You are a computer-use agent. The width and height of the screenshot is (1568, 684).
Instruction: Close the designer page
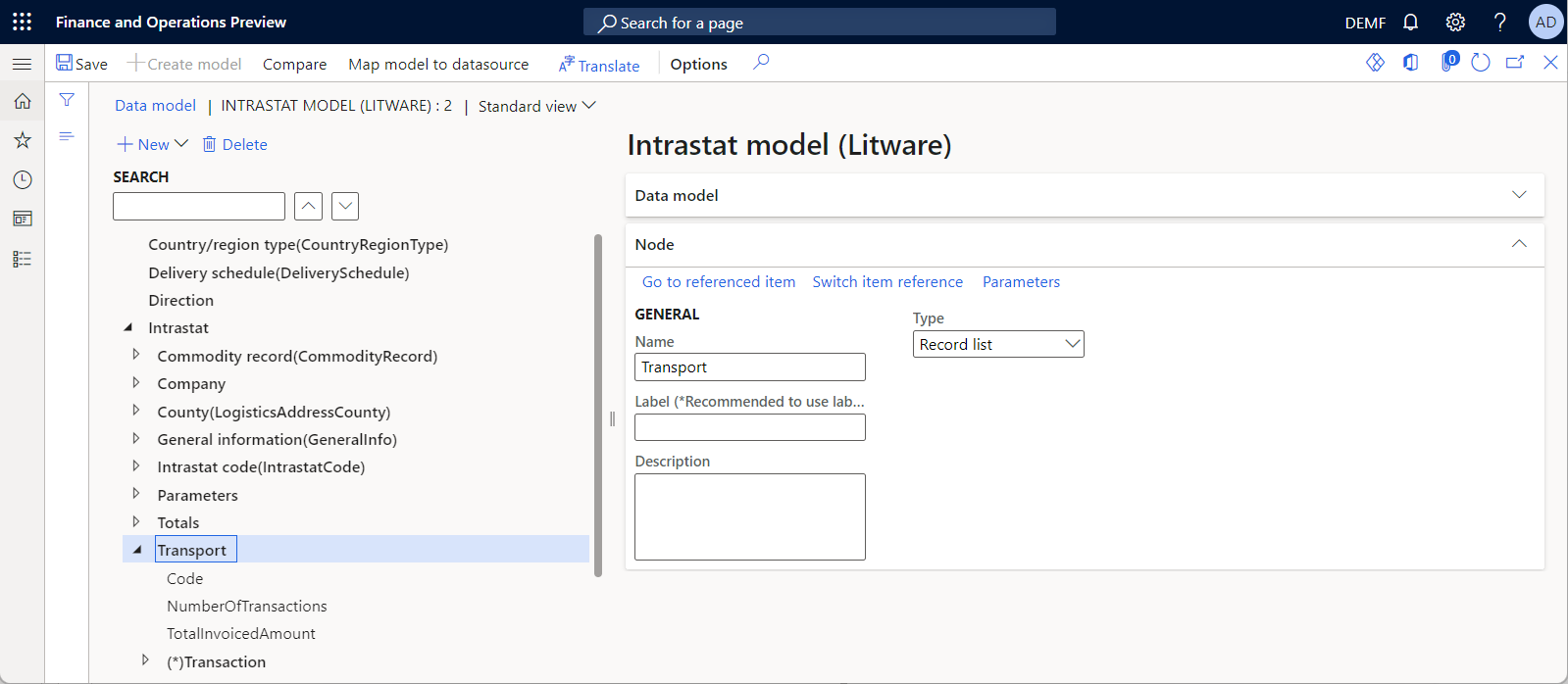(1550, 63)
